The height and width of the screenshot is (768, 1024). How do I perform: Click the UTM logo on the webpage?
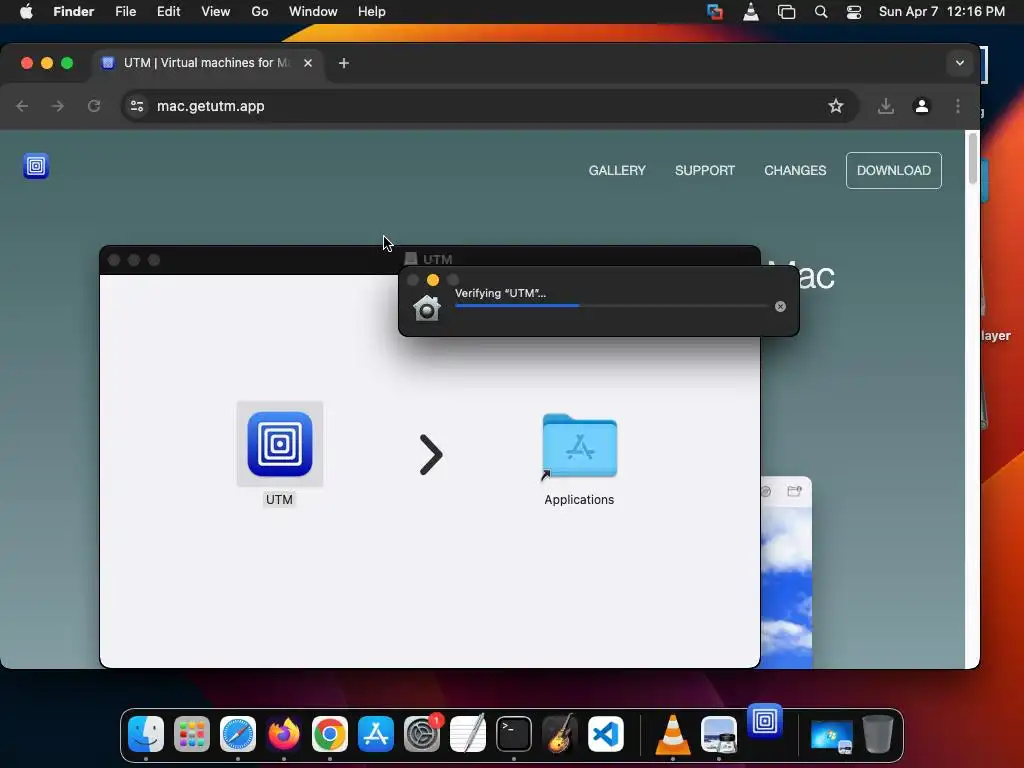click(36, 166)
